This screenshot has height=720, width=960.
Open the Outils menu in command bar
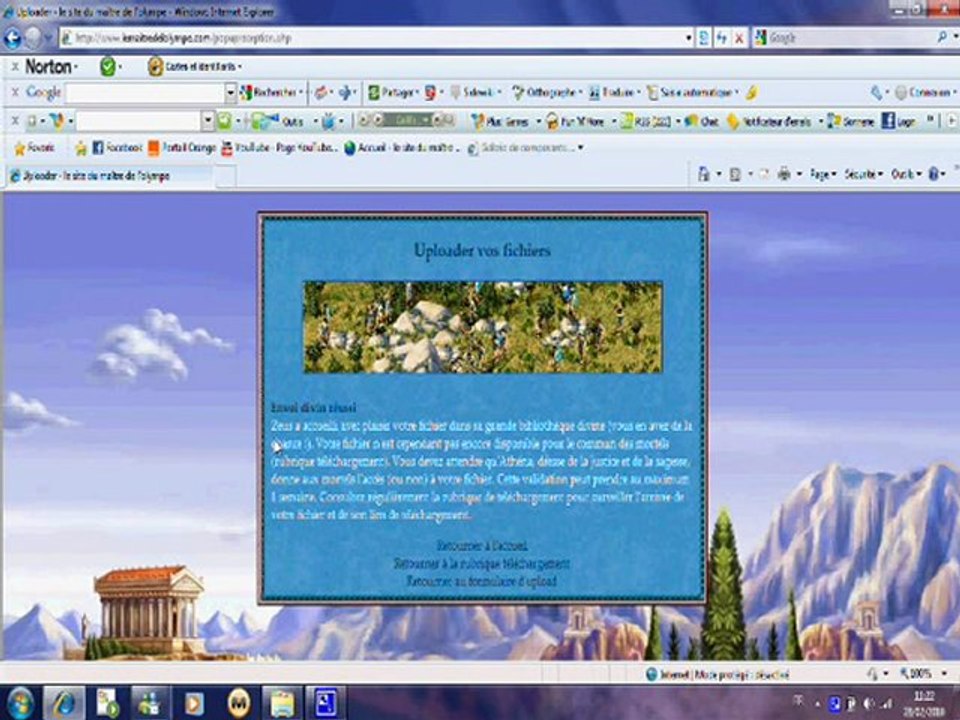[x=906, y=174]
